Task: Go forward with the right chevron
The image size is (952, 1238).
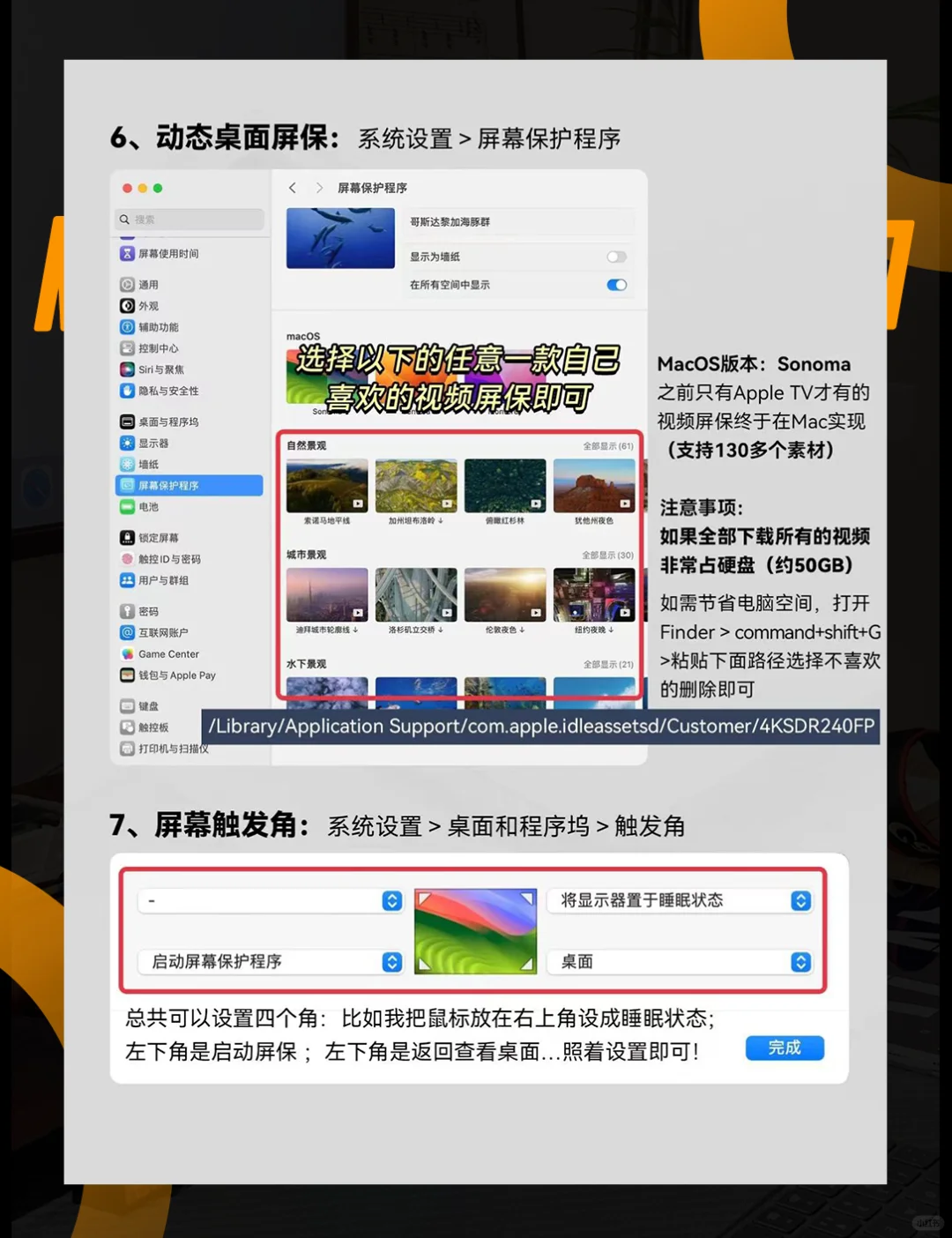Action: (x=319, y=188)
